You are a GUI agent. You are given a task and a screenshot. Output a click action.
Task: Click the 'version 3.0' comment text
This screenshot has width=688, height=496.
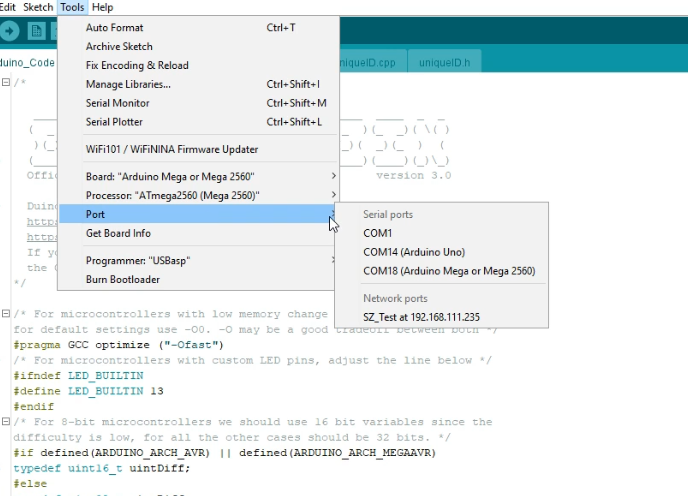tap(413, 176)
